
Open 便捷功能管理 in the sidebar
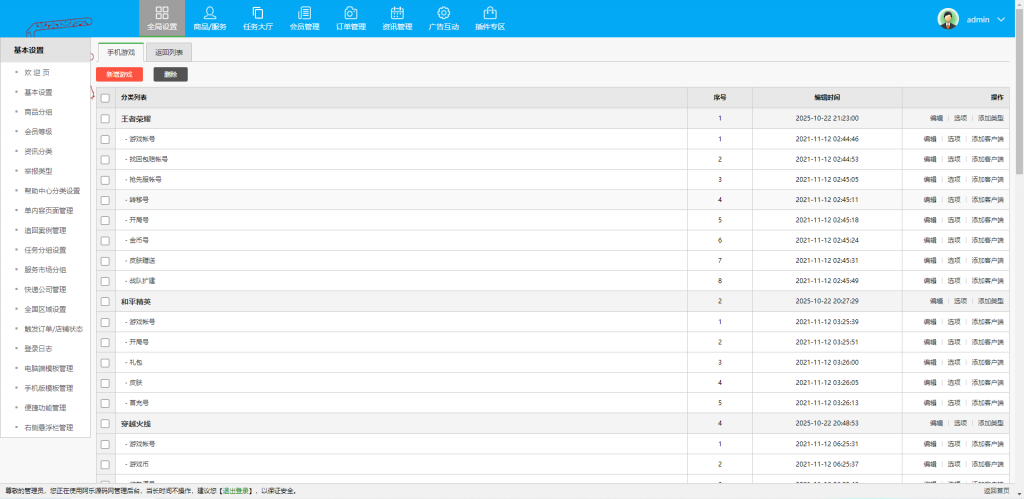pos(46,407)
